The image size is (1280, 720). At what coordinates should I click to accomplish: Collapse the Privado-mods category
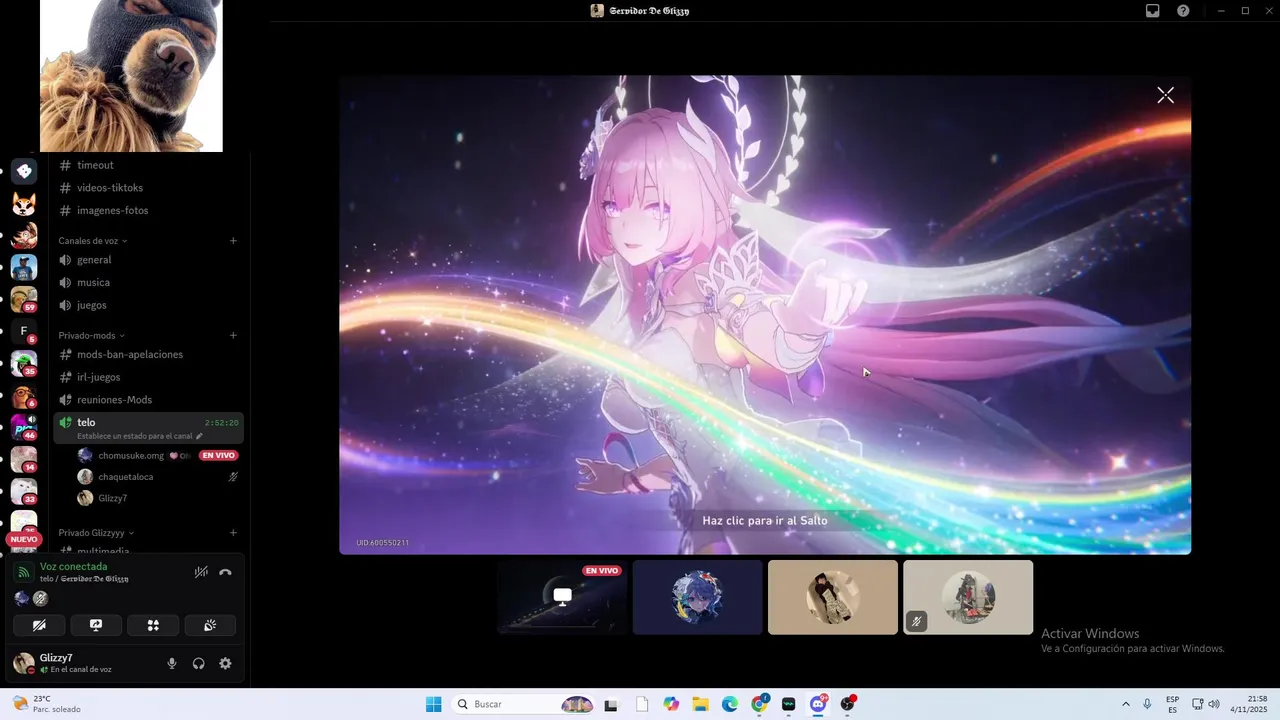click(92, 336)
